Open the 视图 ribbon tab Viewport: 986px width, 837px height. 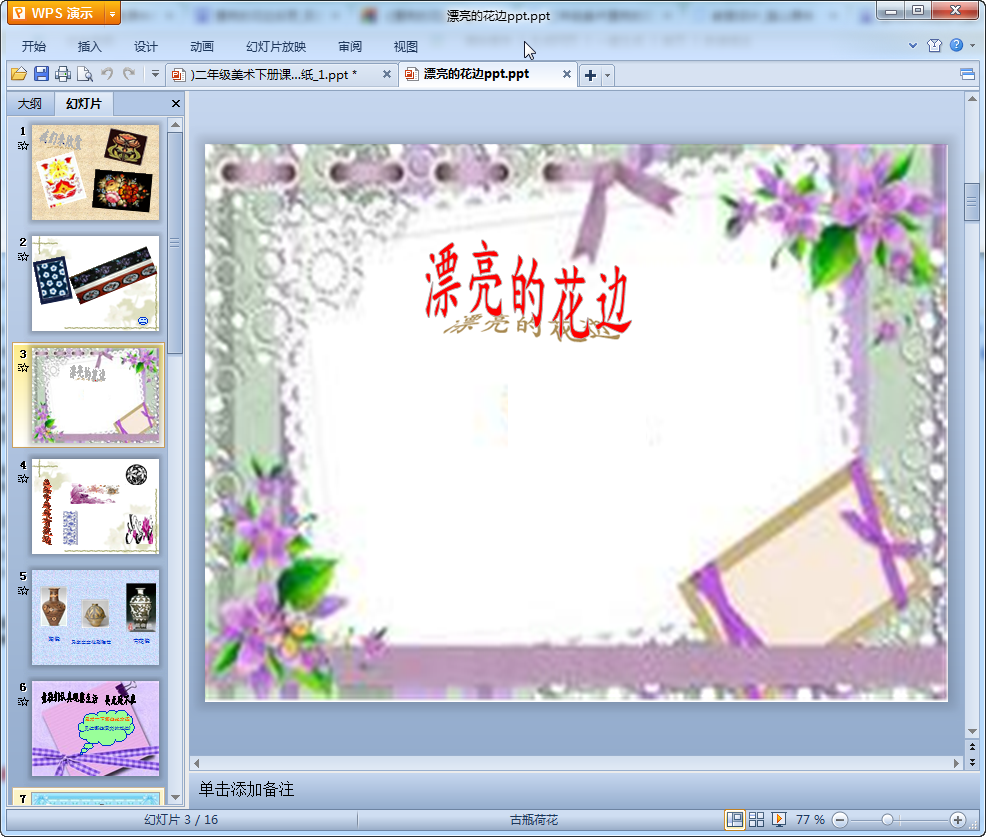[406, 47]
